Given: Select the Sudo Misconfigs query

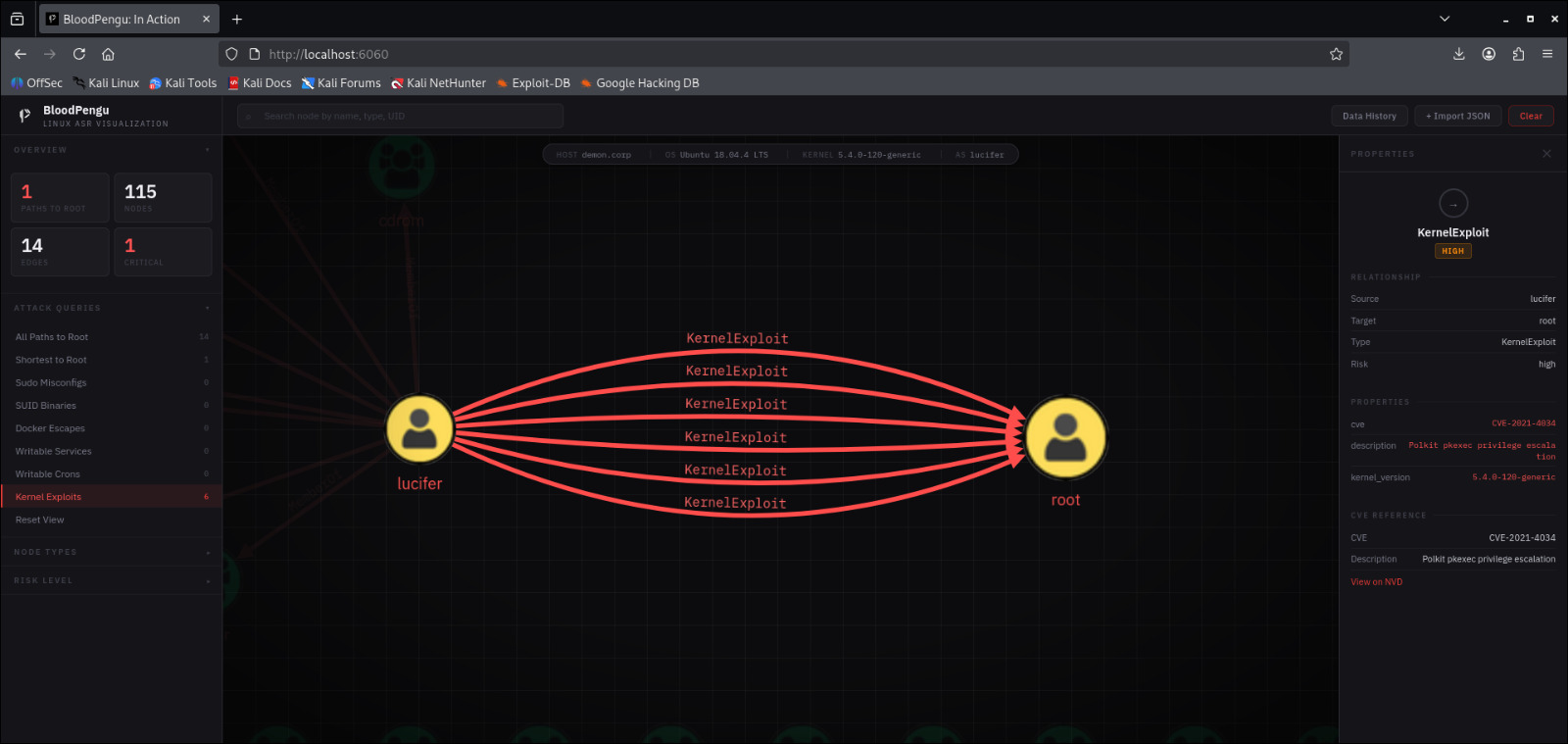Looking at the screenshot, I should (51, 383).
